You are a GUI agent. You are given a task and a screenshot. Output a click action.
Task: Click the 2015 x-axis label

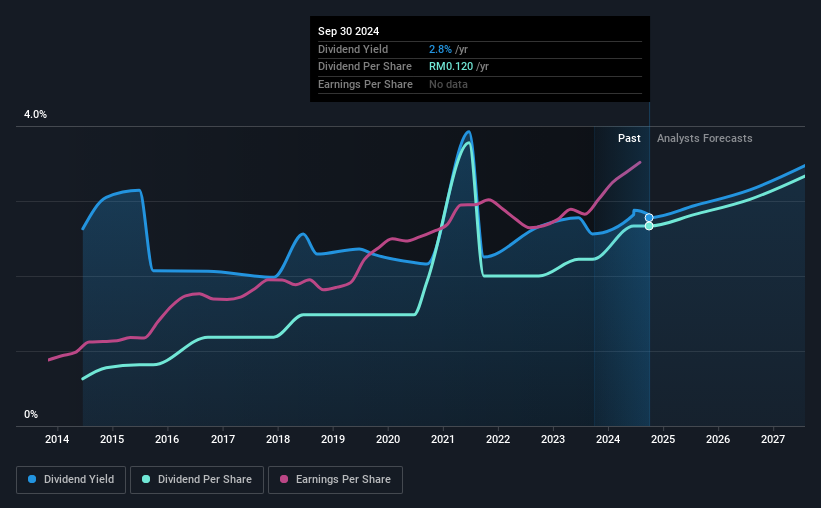[x=112, y=439]
